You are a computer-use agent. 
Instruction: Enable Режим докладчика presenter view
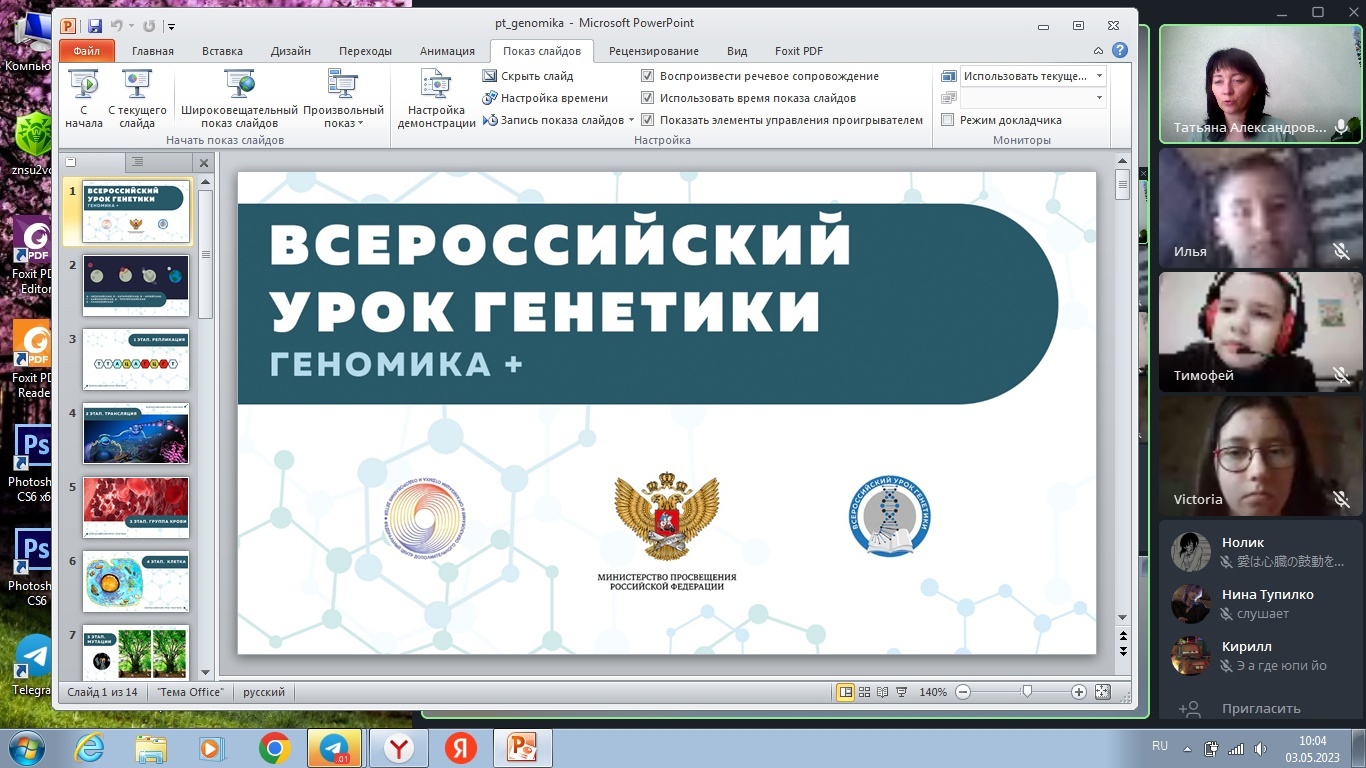click(x=948, y=120)
